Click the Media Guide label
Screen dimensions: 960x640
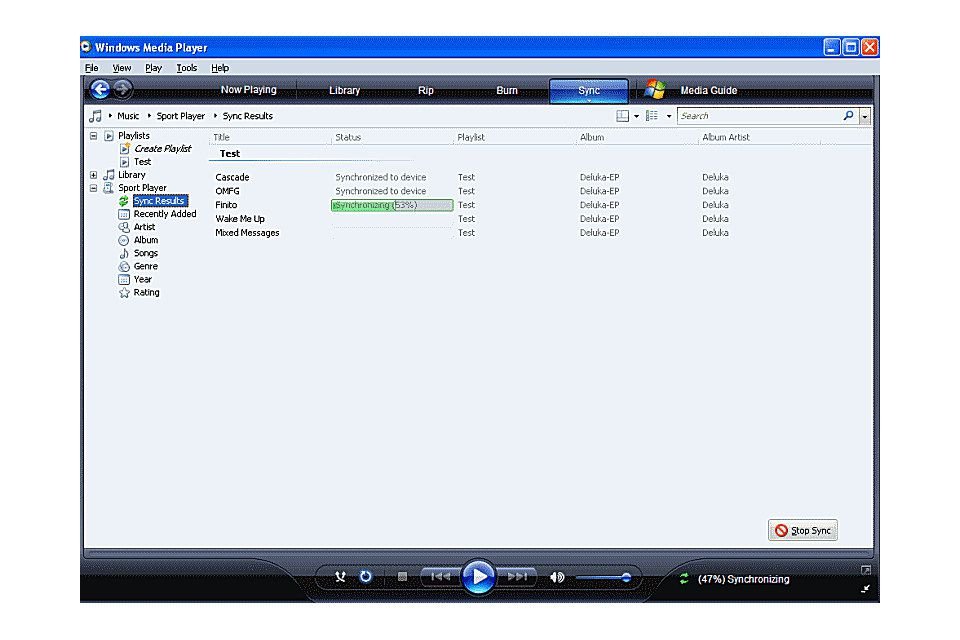click(x=708, y=90)
